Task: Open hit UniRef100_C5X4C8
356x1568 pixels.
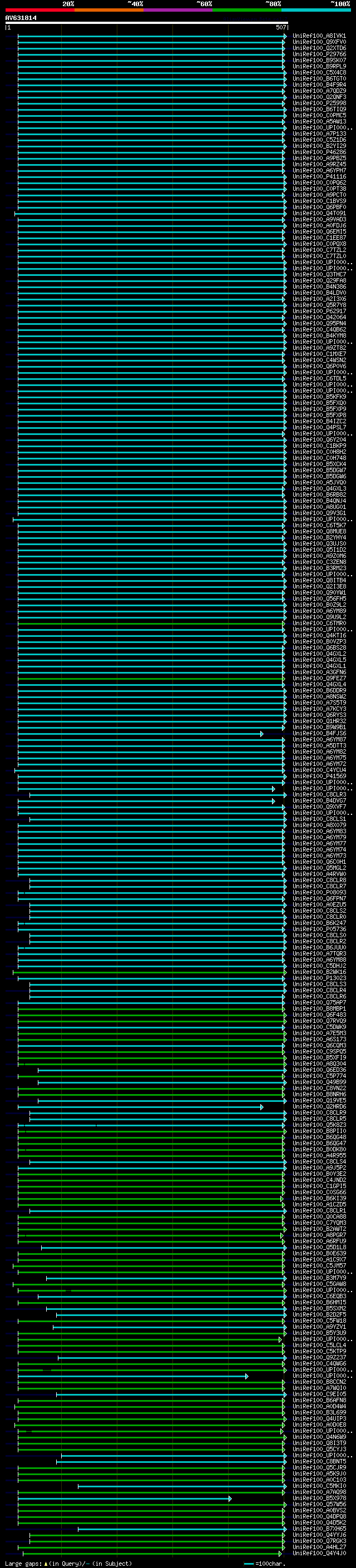Action: [x=319, y=72]
